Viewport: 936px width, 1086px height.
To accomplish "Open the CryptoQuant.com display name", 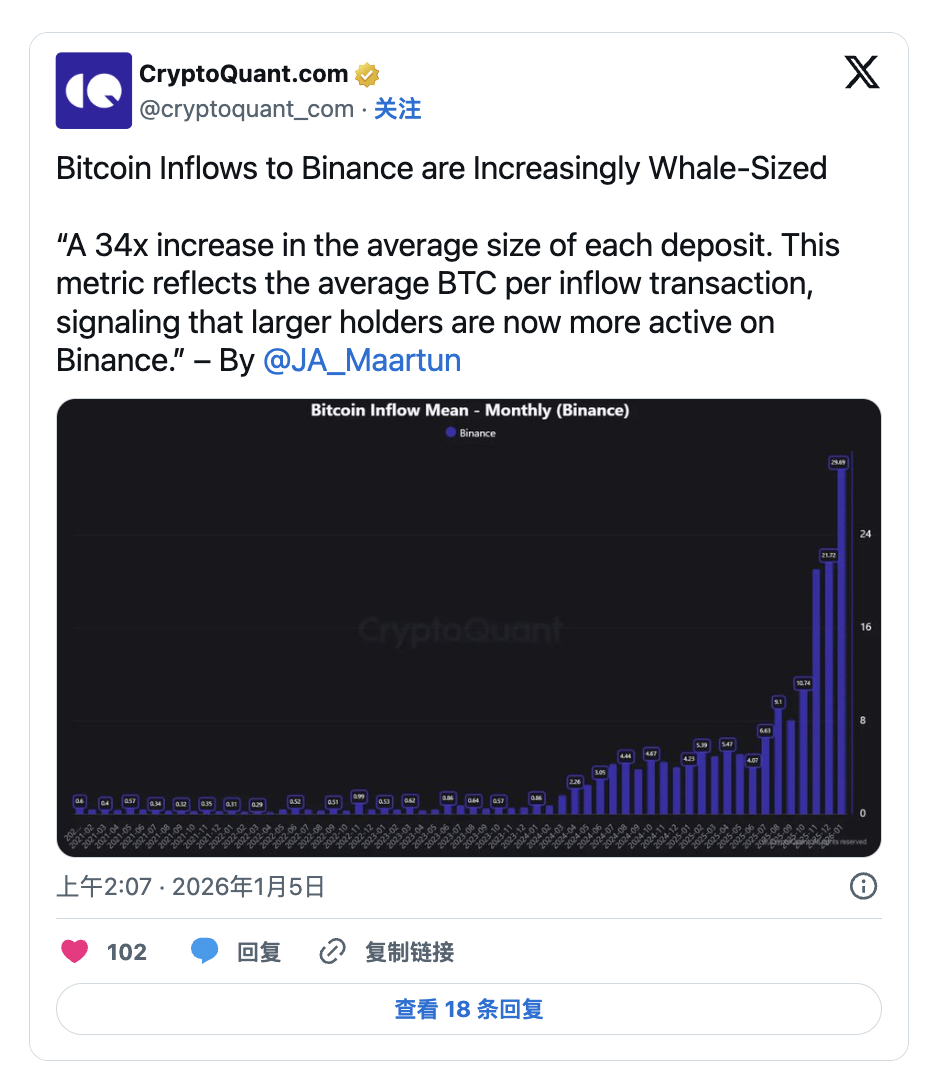I will point(243,74).
